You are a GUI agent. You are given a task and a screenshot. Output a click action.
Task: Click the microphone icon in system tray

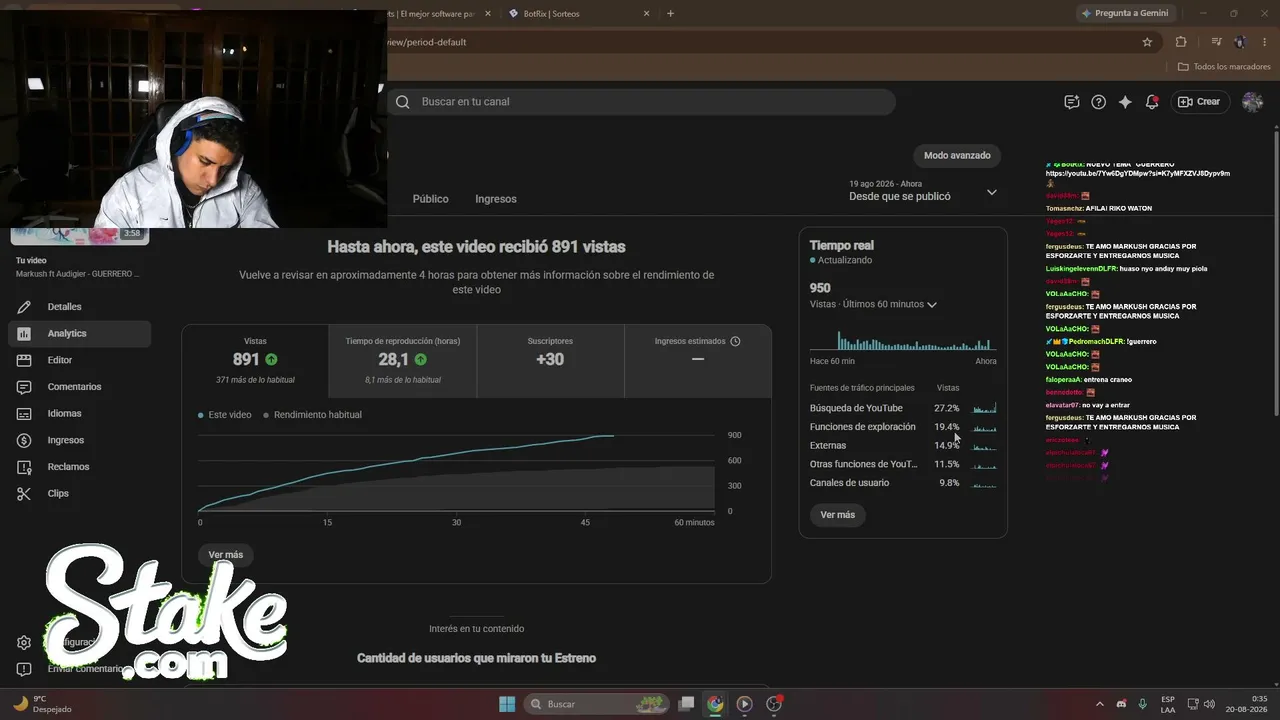click(x=1142, y=704)
